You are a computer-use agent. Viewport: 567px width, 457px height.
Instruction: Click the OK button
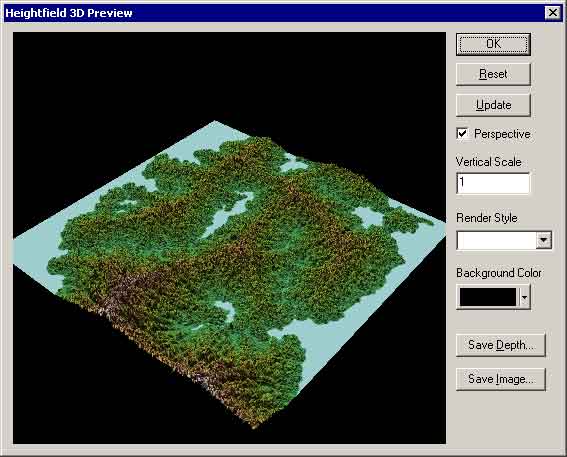pyautogui.click(x=493, y=44)
